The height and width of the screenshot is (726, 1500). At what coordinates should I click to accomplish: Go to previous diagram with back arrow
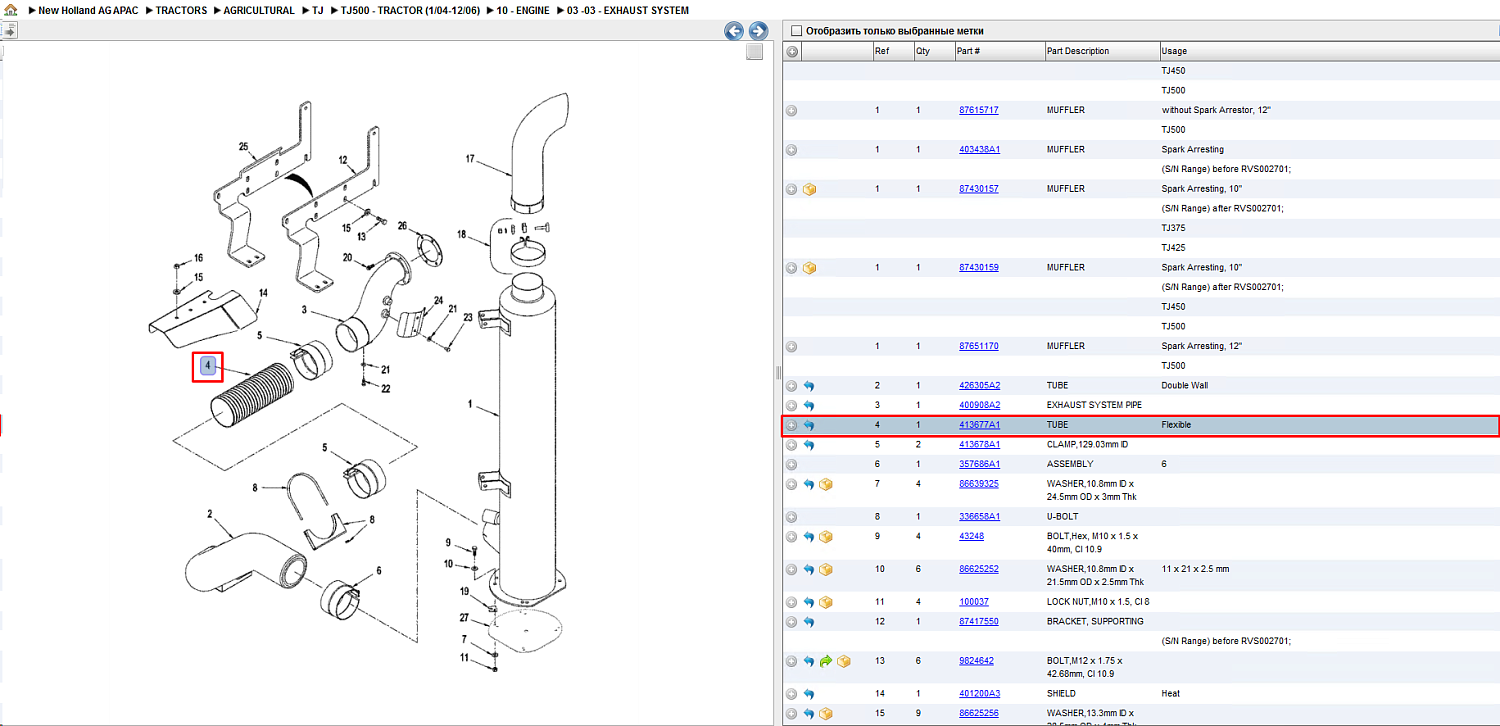tap(734, 31)
